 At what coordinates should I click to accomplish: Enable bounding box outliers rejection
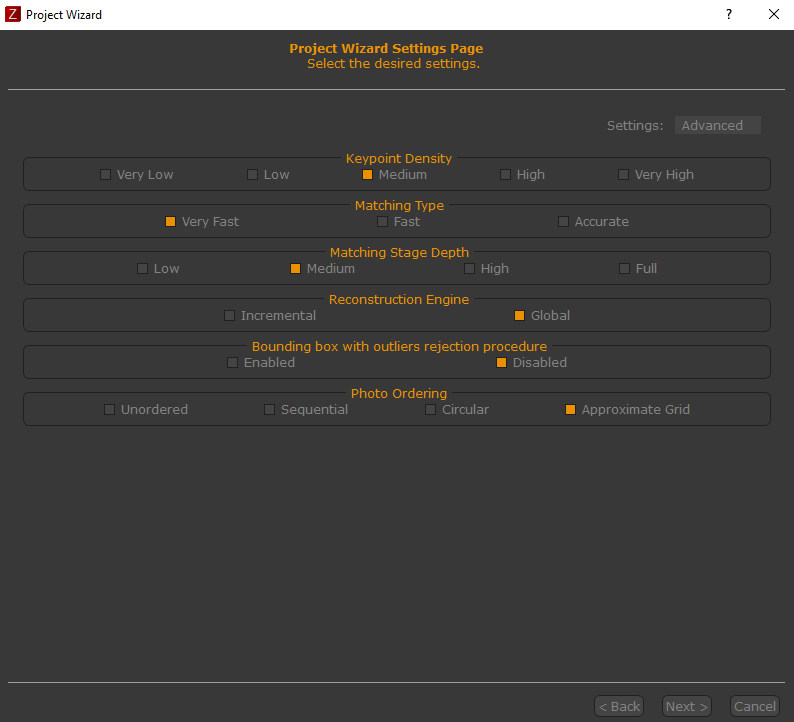233,363
